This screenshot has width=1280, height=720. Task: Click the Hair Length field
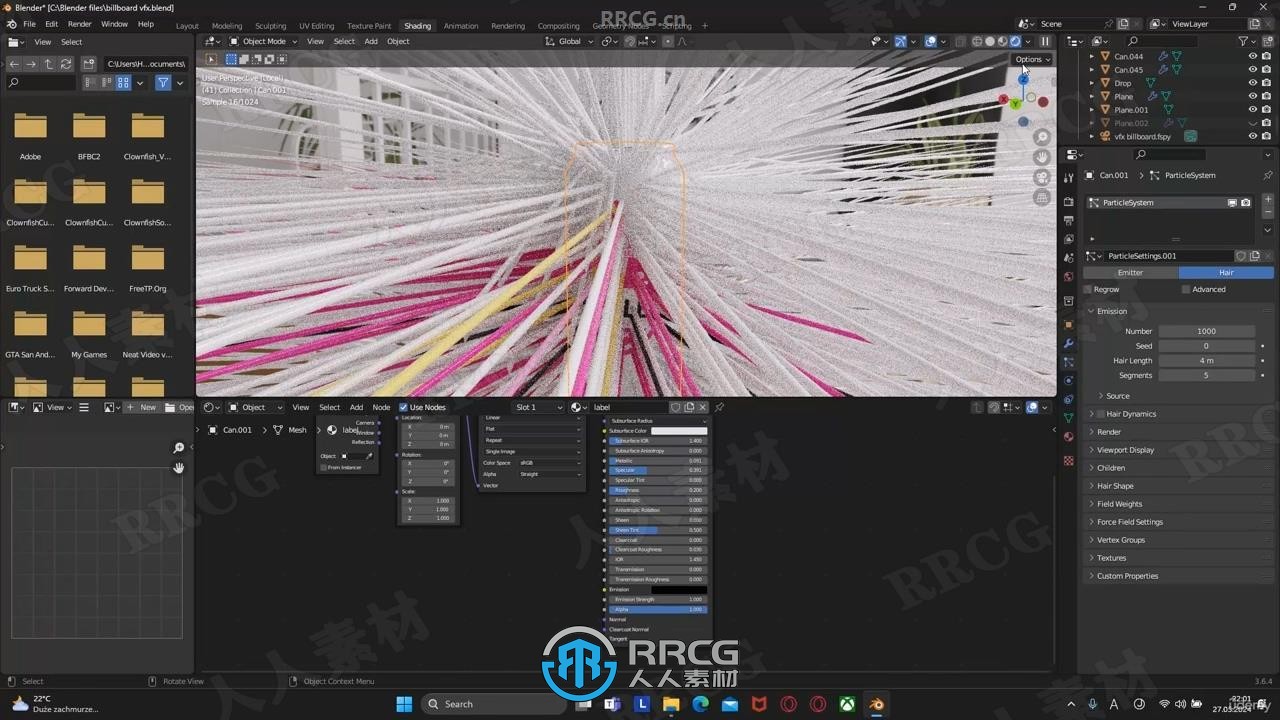1206,360
